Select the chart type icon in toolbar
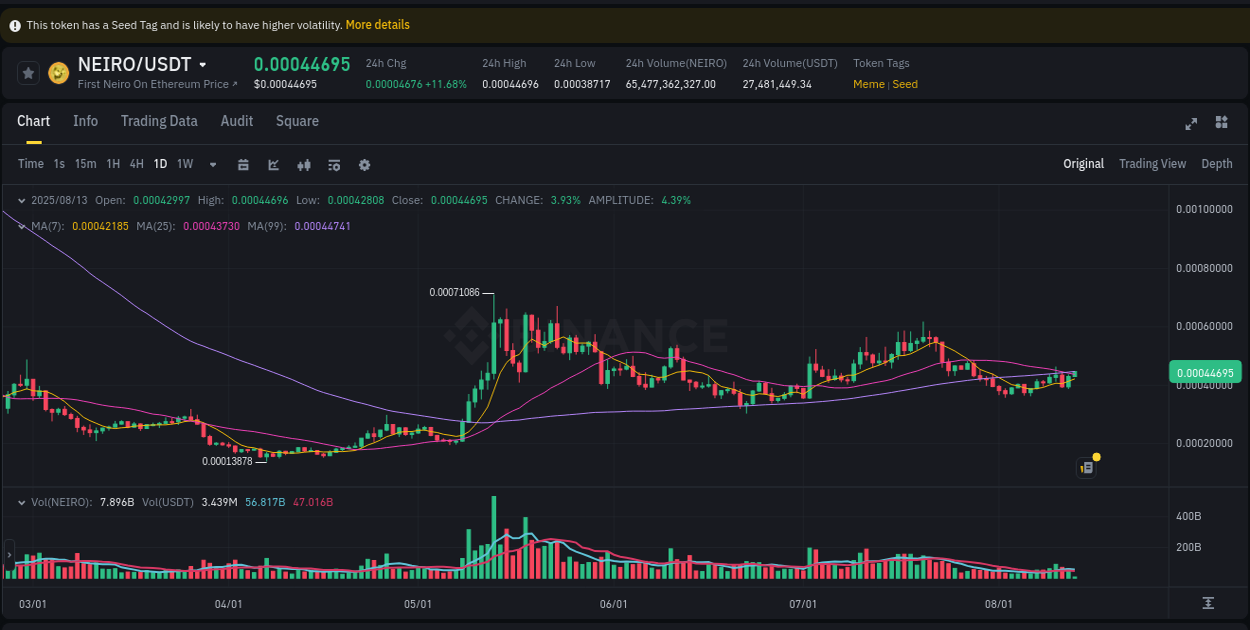The height and width of the screenshot is (630, 1250). pyautogui.click(x=273, y=164)
